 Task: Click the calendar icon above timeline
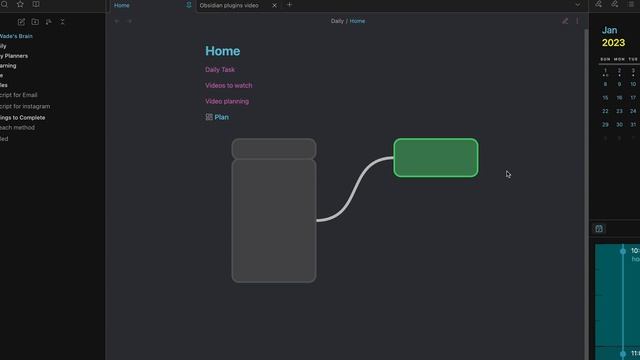tap(599, 229)
